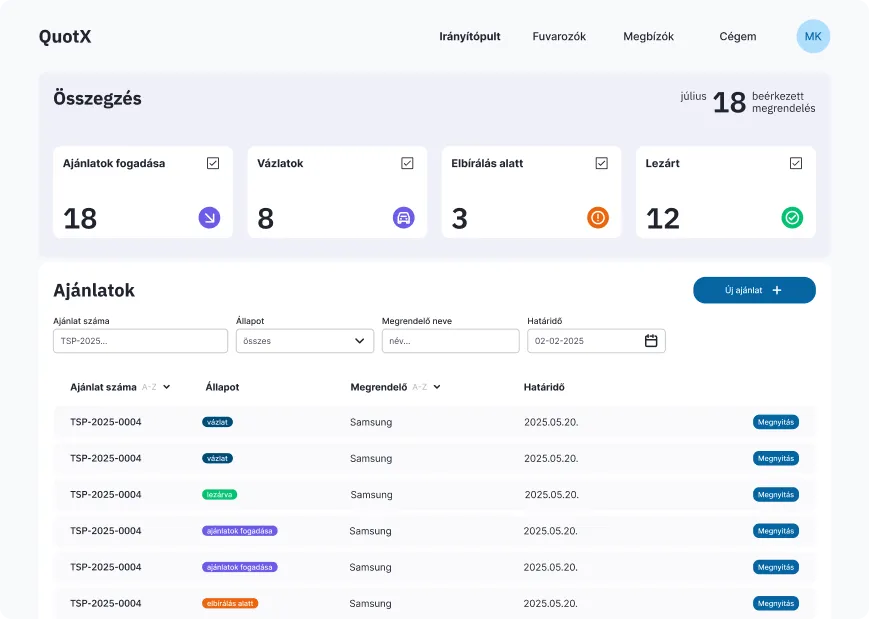
Task: Toggle the Lezárt card checkbox
Action: coord(796,163)
